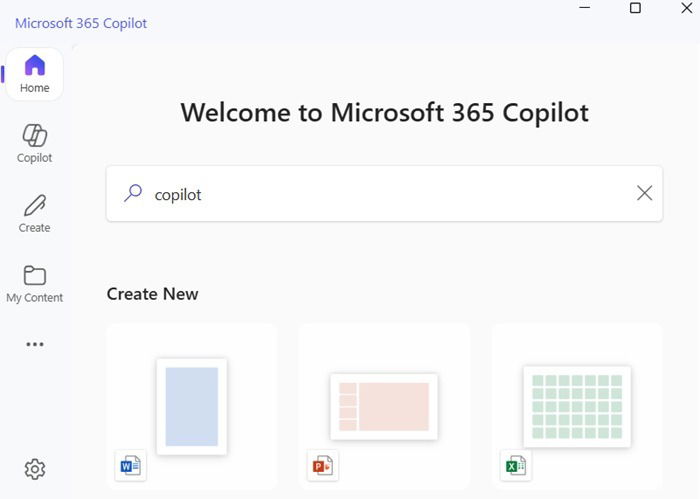Click into the search box containing copilot
The height and width of the screenshot is (499, 700).
click(384, 194)
